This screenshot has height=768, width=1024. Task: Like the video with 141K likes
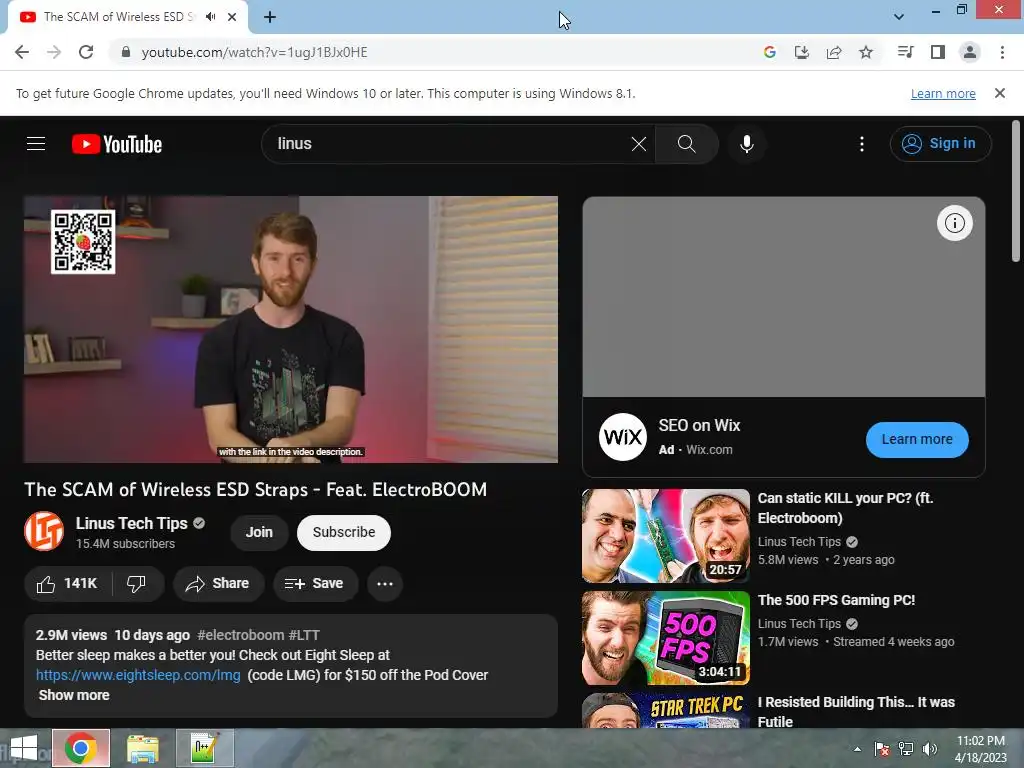click(x=67, y=584)
